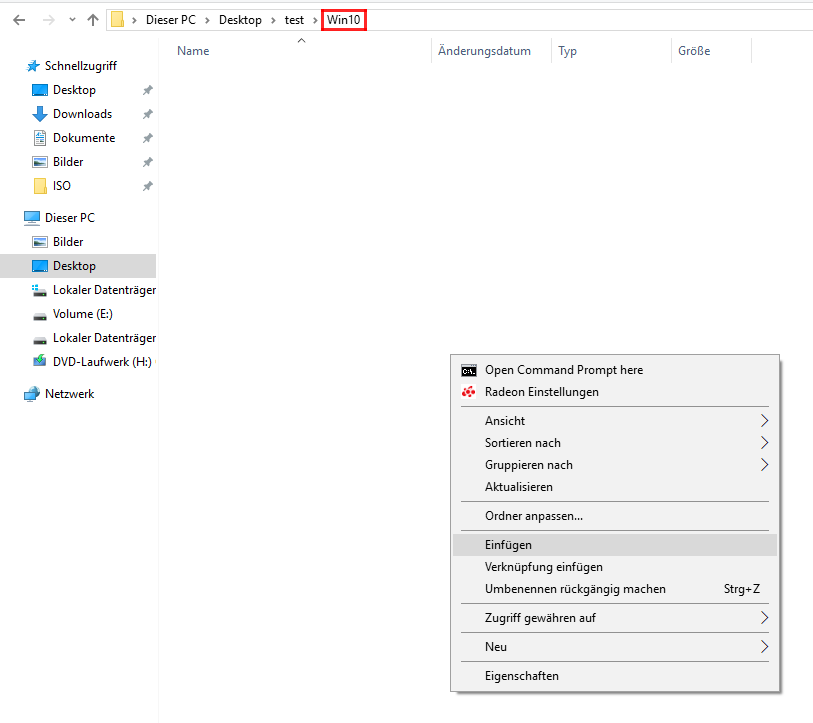Expand chevron before 'Dieser PC' in breadcrumb

point(134,20)
